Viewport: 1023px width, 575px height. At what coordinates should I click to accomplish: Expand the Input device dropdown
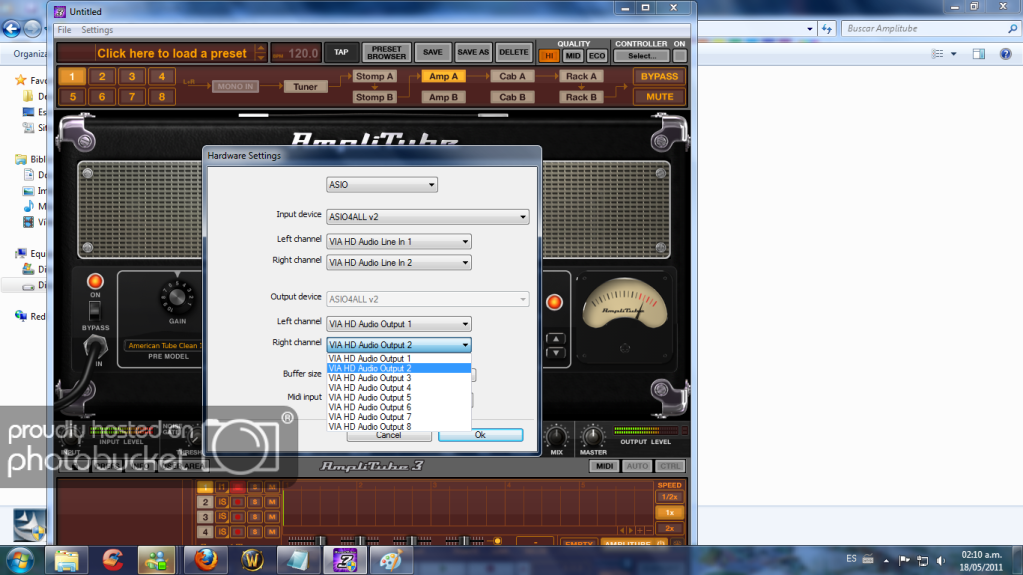[x=427, y=216]
